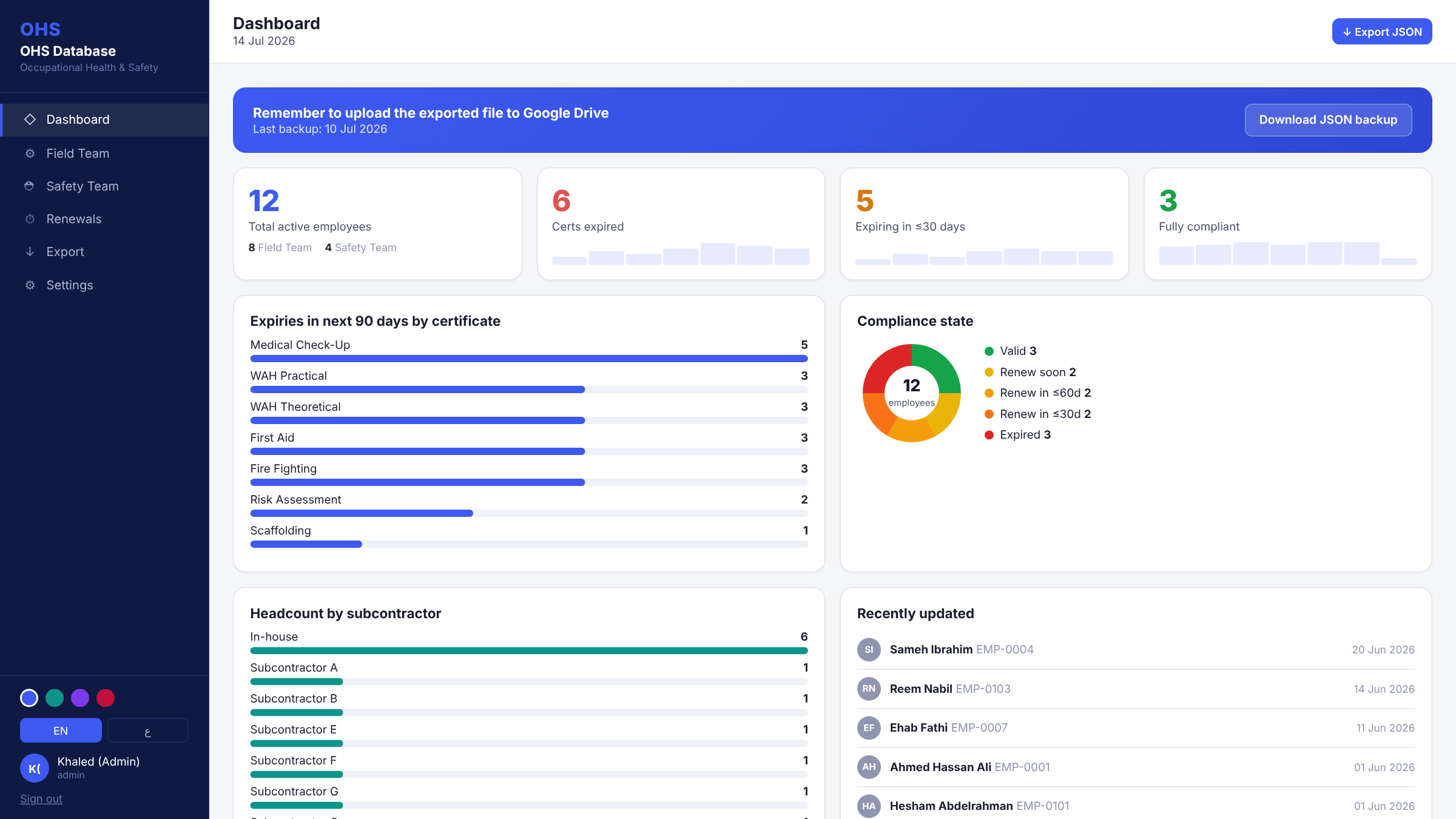This screenshot has height=819, width=1456.
Task: Click the WAH Theoretical label
Action: click(295, 407)
